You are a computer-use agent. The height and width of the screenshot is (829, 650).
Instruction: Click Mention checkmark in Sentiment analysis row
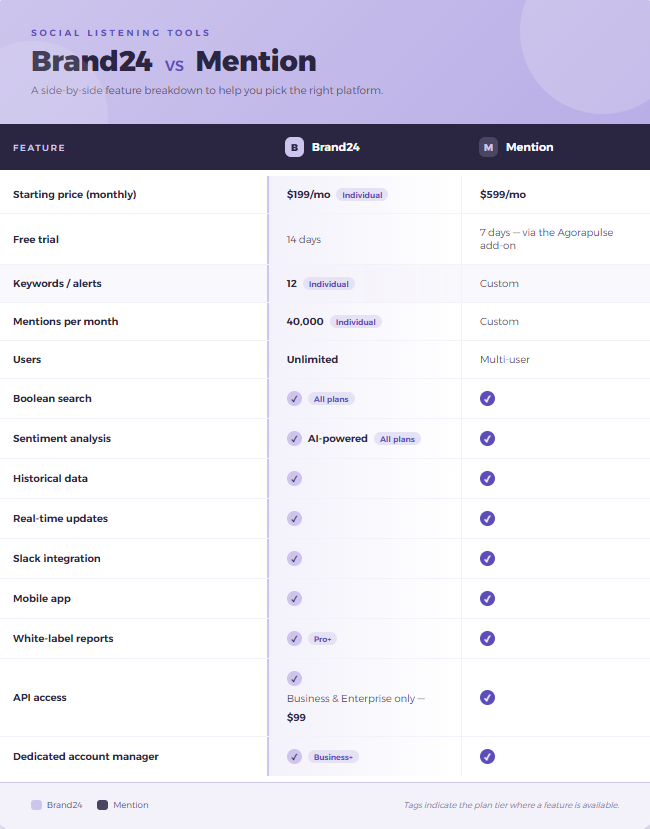[x=488, y=438]
